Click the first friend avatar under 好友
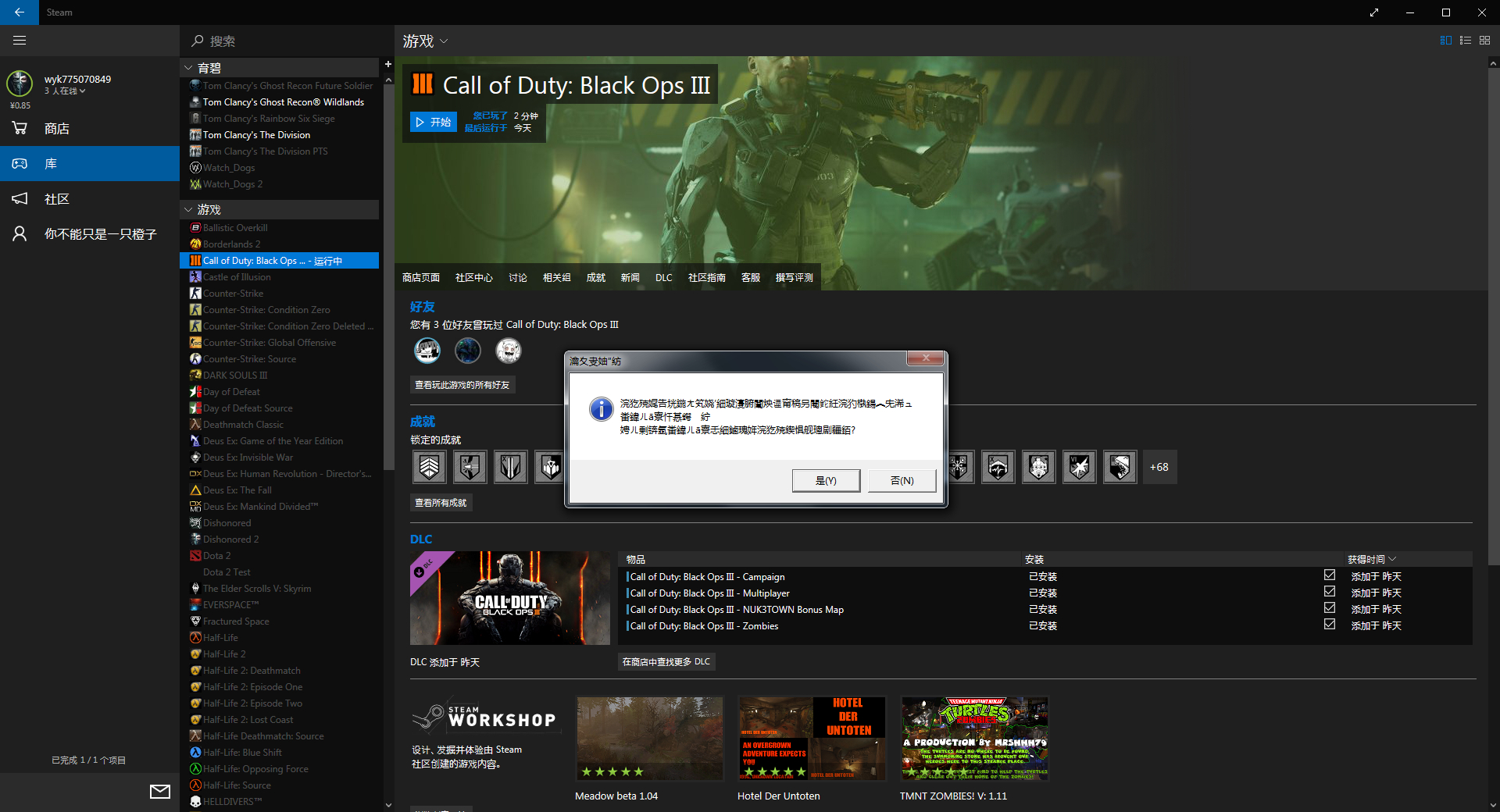The width and height of the screenshot is (1500, 812). click(427, 351)
